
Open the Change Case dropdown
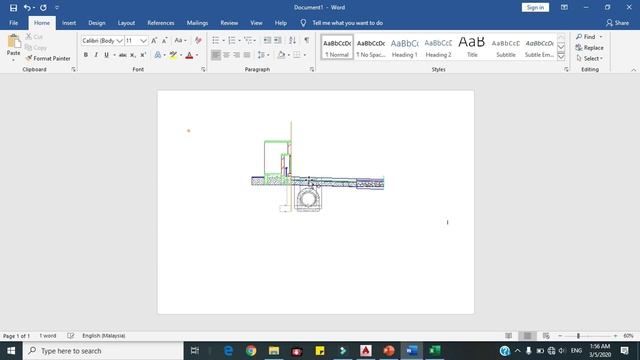click(180, 40)
